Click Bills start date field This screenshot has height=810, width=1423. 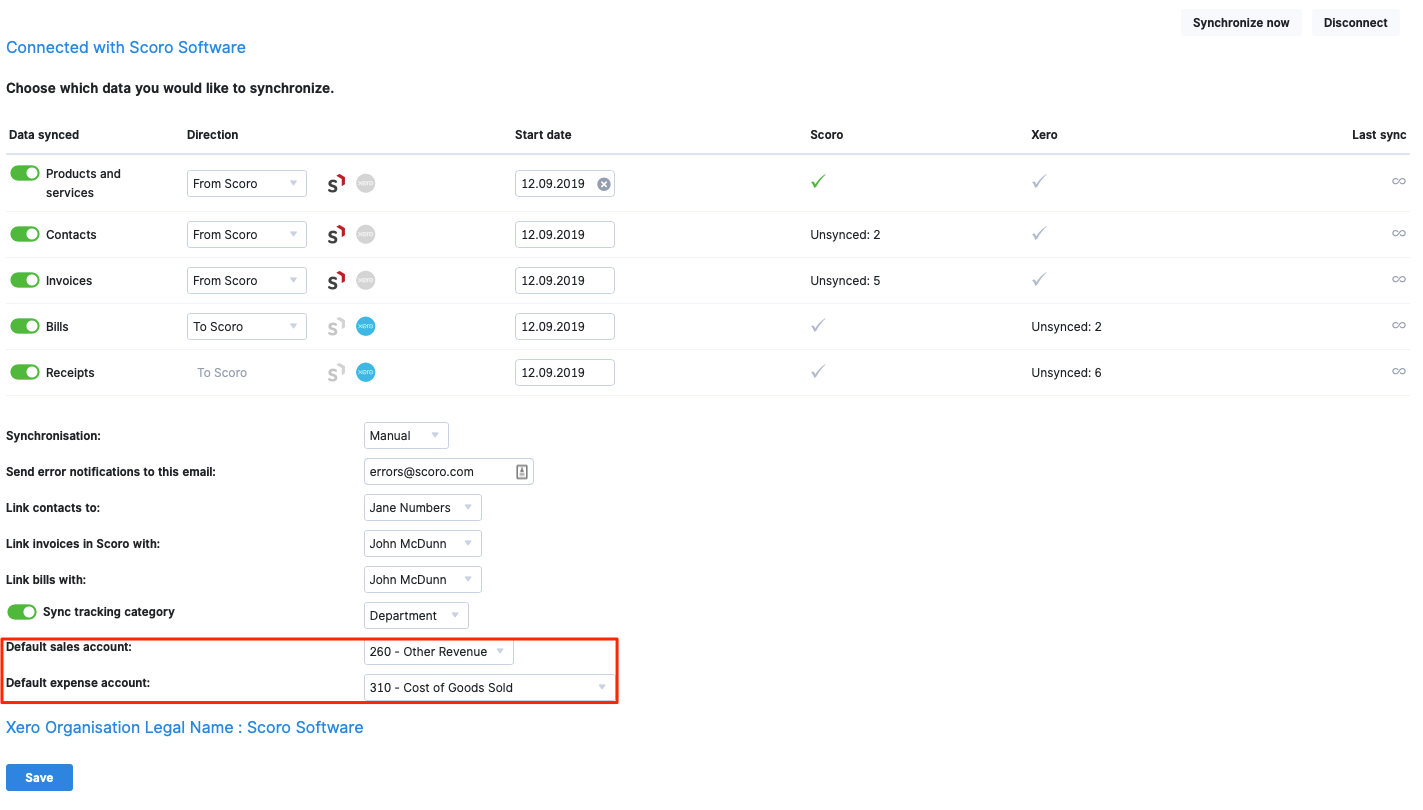tap(565, 327)
